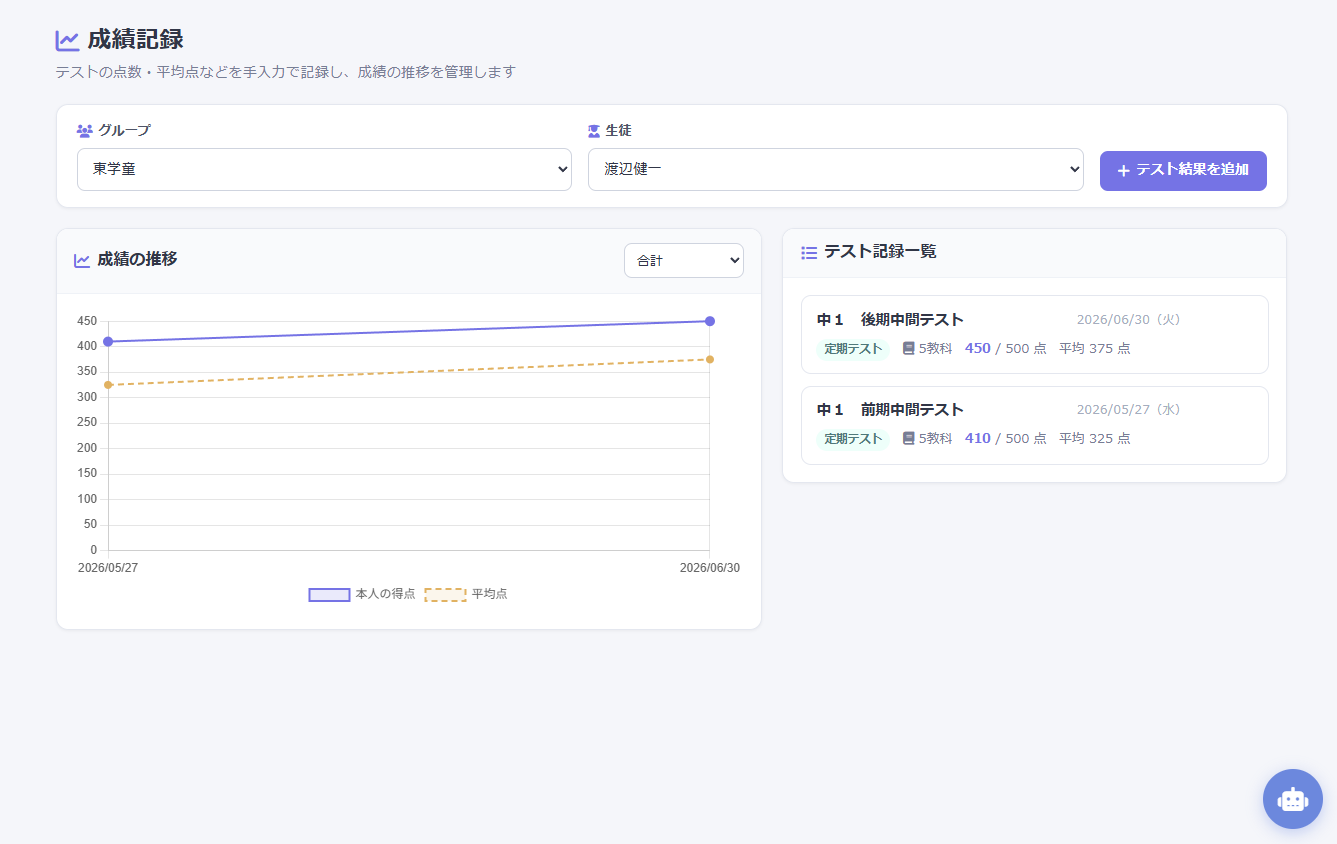Image resolution: width=1337 pixels, height=844 pixels.
Task: Click 定期テスト tag in 後期中間テスト card
Action: 853,349
